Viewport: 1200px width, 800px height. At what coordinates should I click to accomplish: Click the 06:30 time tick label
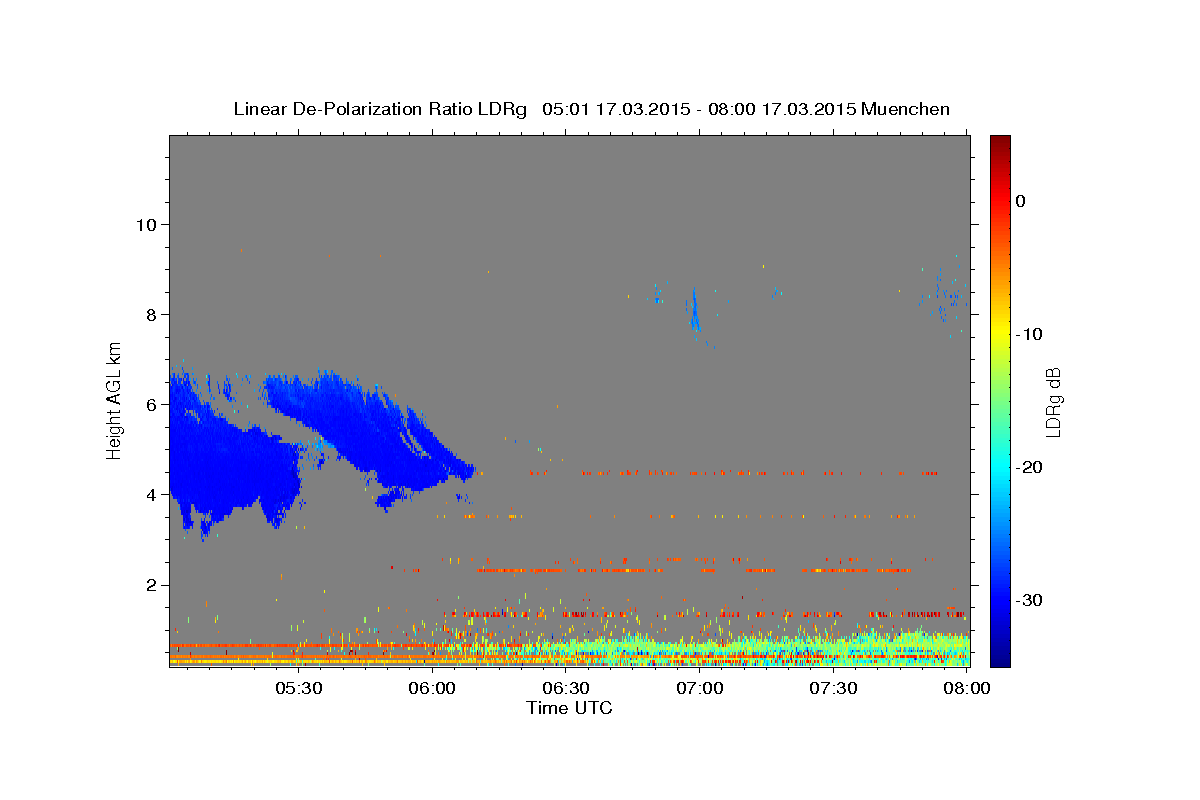point(566,689)
